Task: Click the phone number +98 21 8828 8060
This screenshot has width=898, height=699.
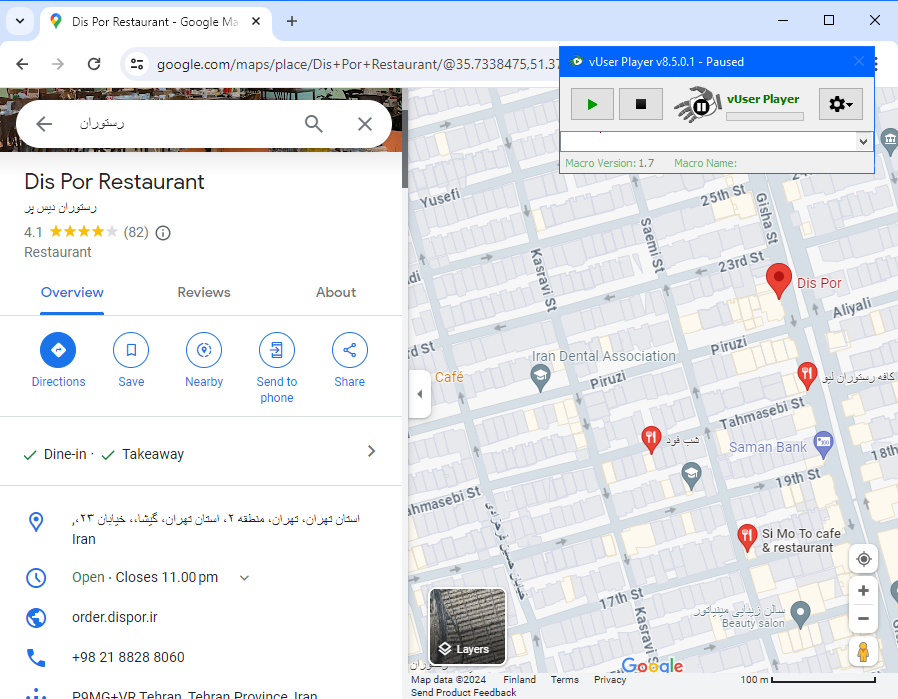Action: 128,657
